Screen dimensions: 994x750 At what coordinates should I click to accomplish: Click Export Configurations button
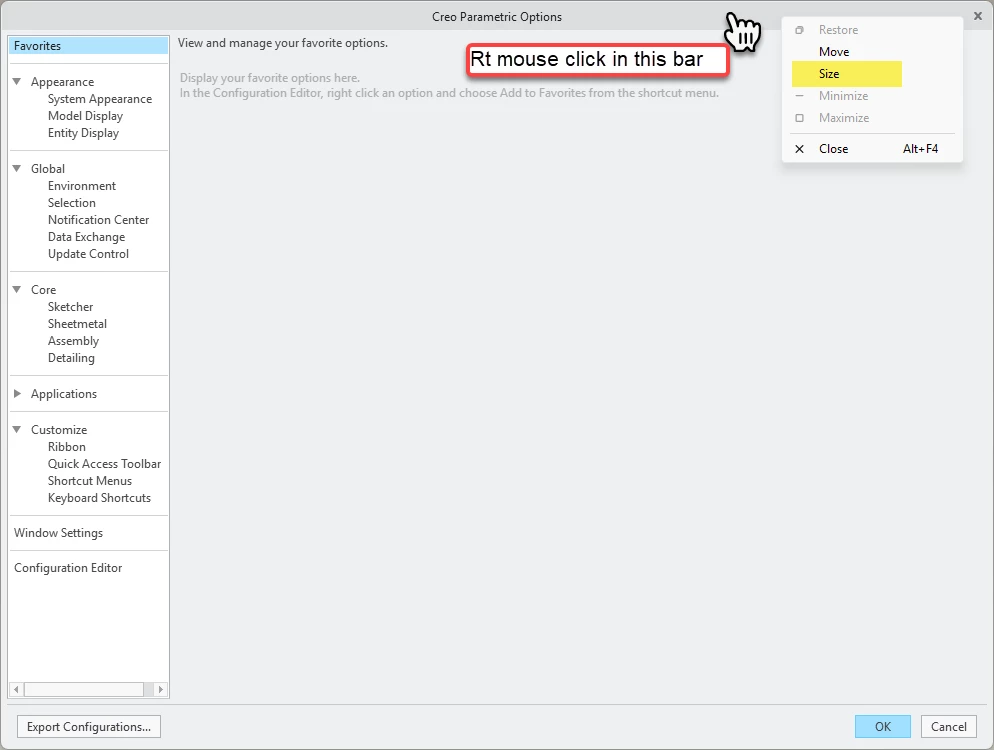click(89, 727)
